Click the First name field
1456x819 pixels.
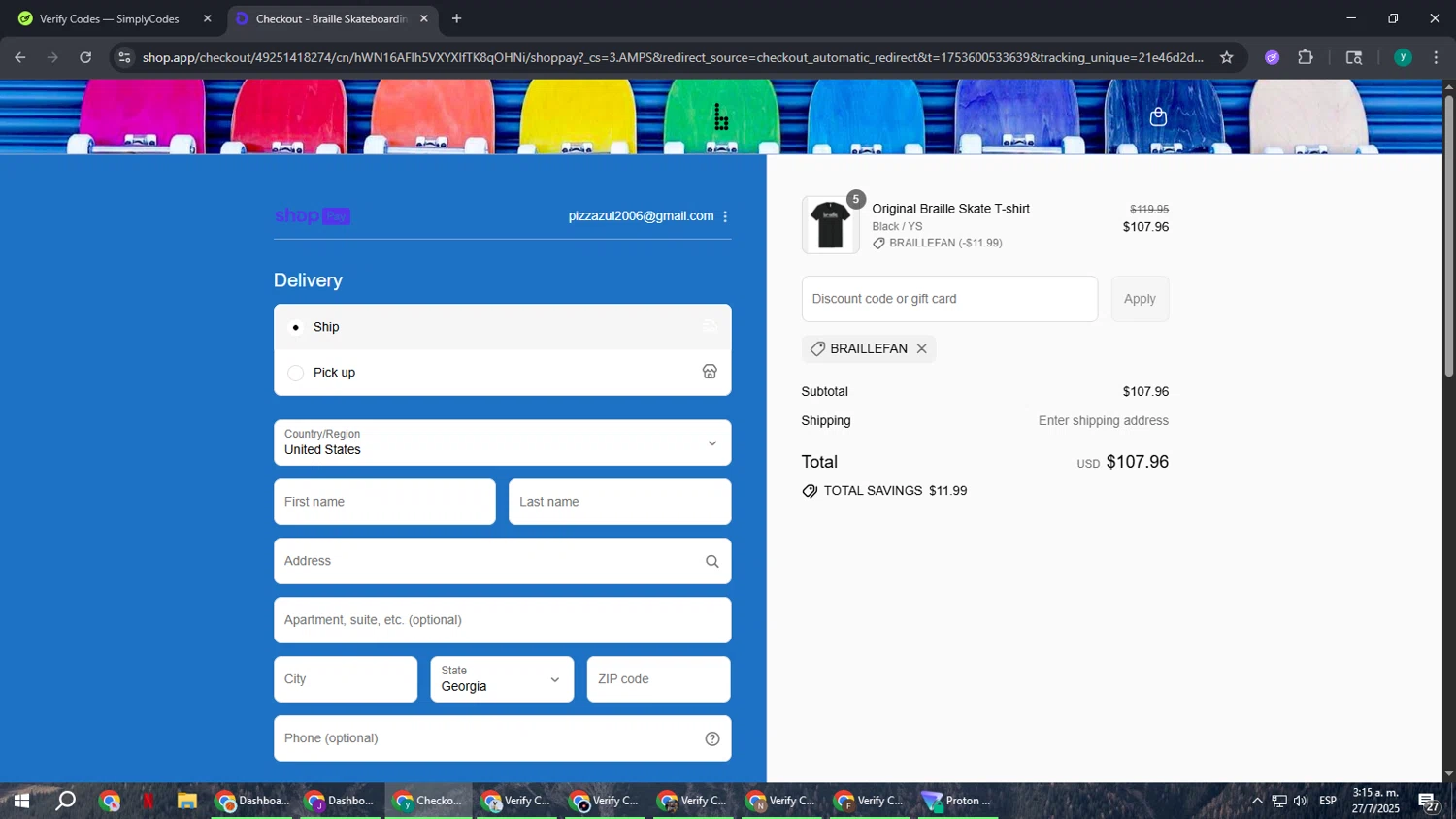pos(384,502)
